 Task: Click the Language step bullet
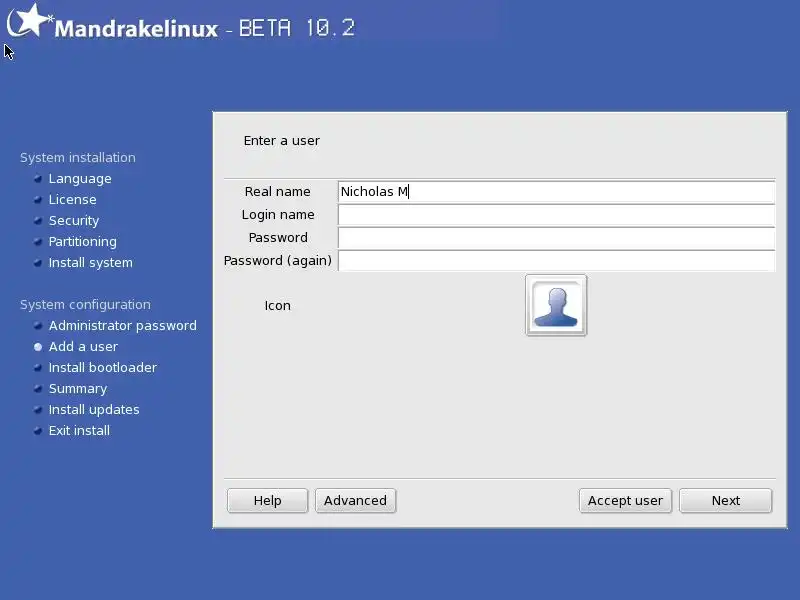tap(38, 179)
